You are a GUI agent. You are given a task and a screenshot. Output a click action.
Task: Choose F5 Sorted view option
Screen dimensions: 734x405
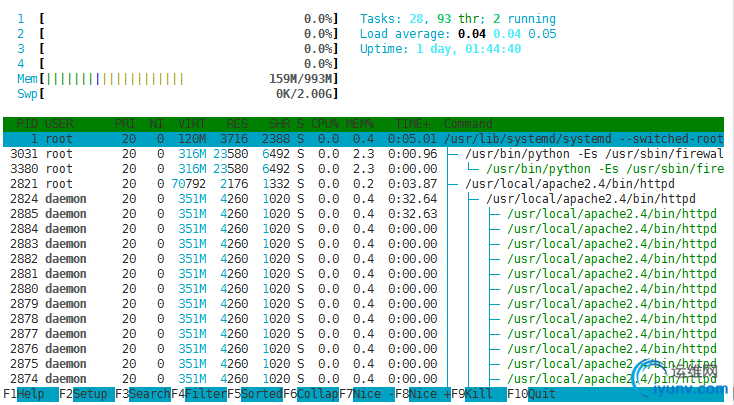point(255,394)
